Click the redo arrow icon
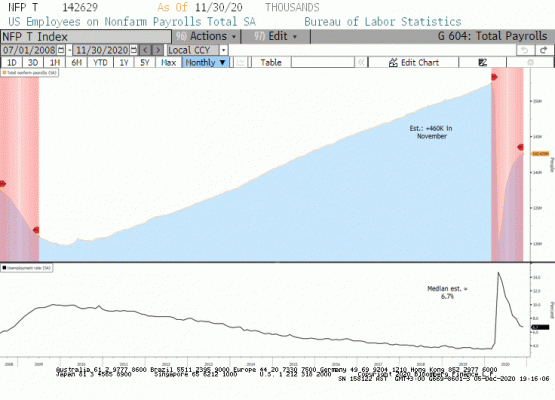Viewport: 555px width, 400px height. (x=544, y=50)
